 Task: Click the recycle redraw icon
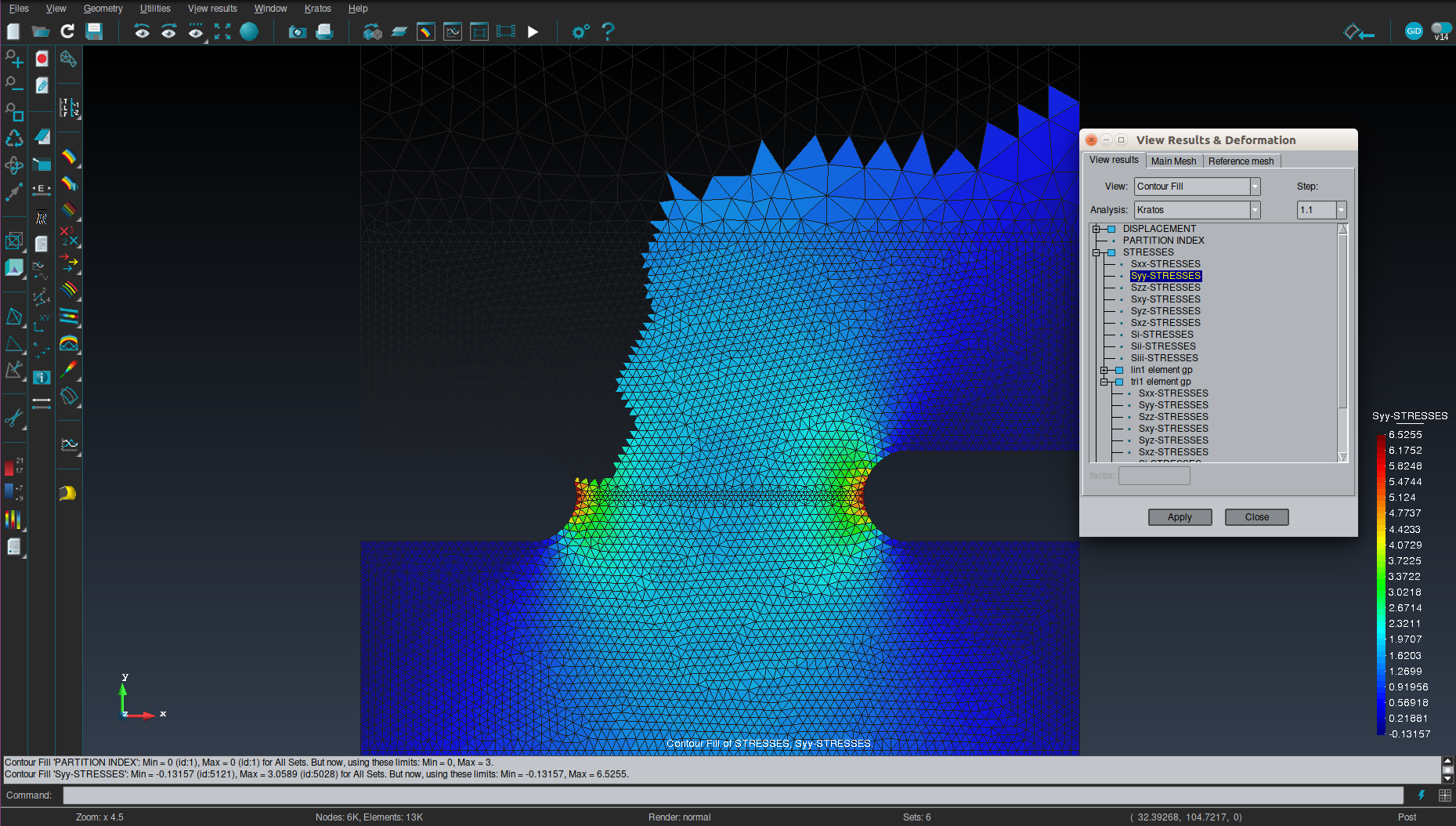(14, 139)
